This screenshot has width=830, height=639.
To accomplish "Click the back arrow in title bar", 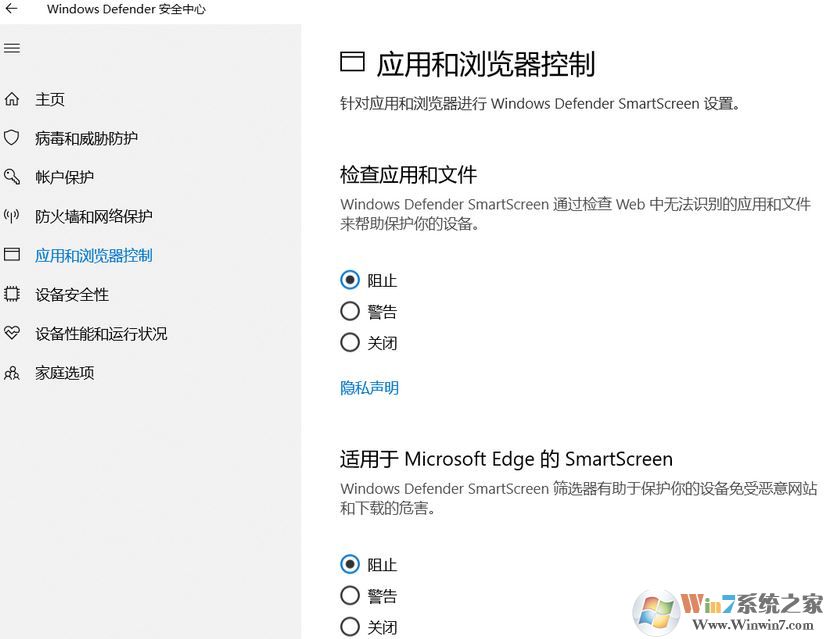I will (x=12, y=8).
